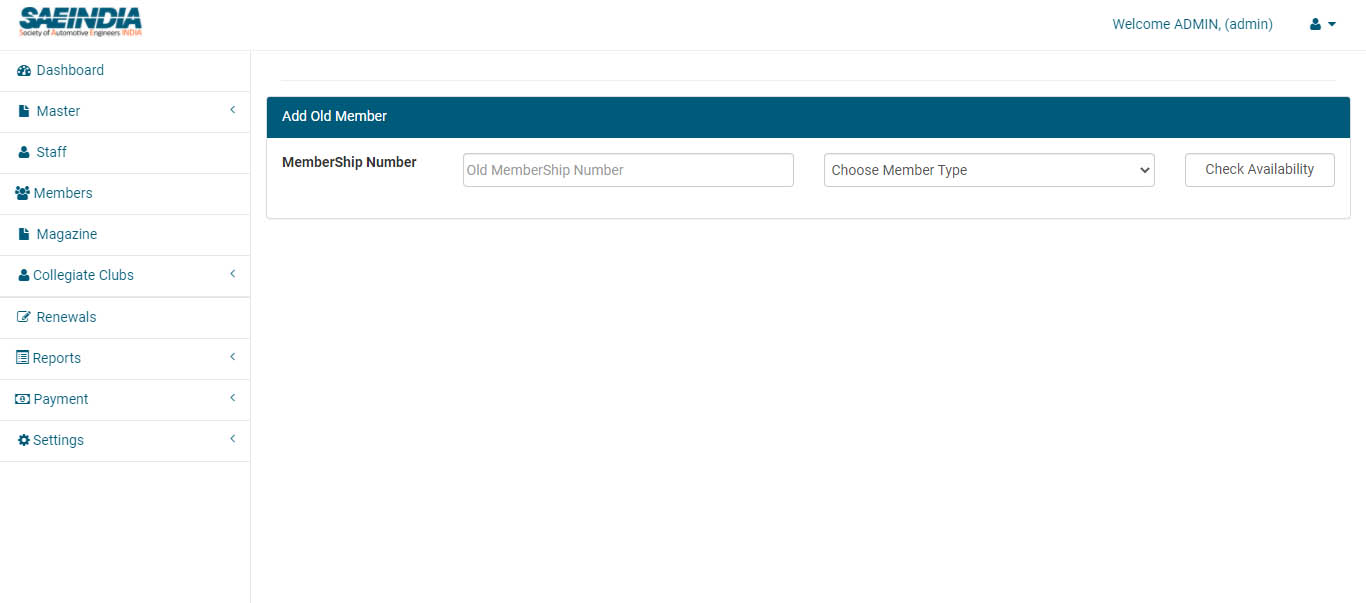1366x603 pixels.
Task: Click the Settings gear icon
Action: coord(24,440)
